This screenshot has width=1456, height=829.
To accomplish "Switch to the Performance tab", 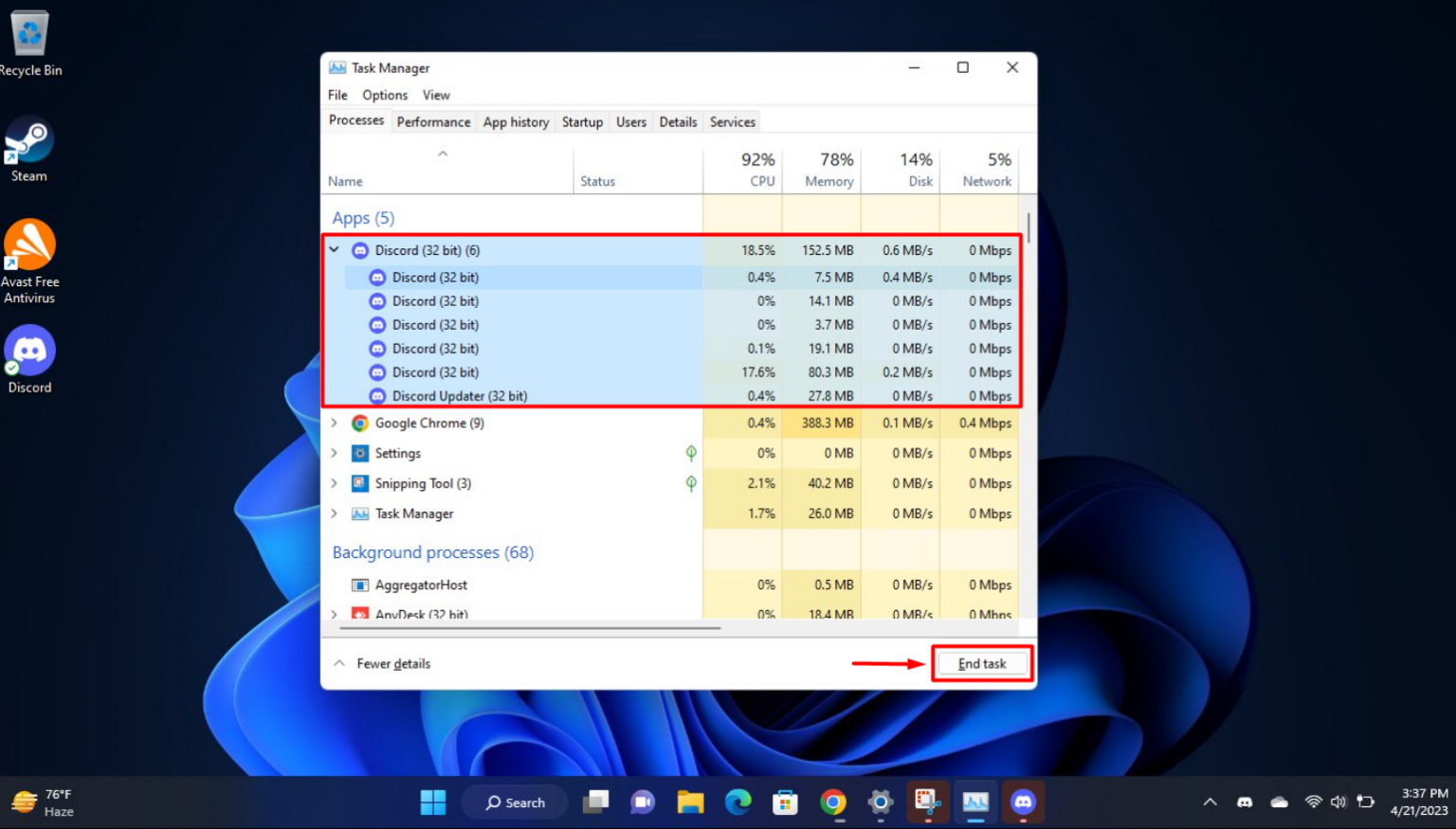I will coord(433,121).
